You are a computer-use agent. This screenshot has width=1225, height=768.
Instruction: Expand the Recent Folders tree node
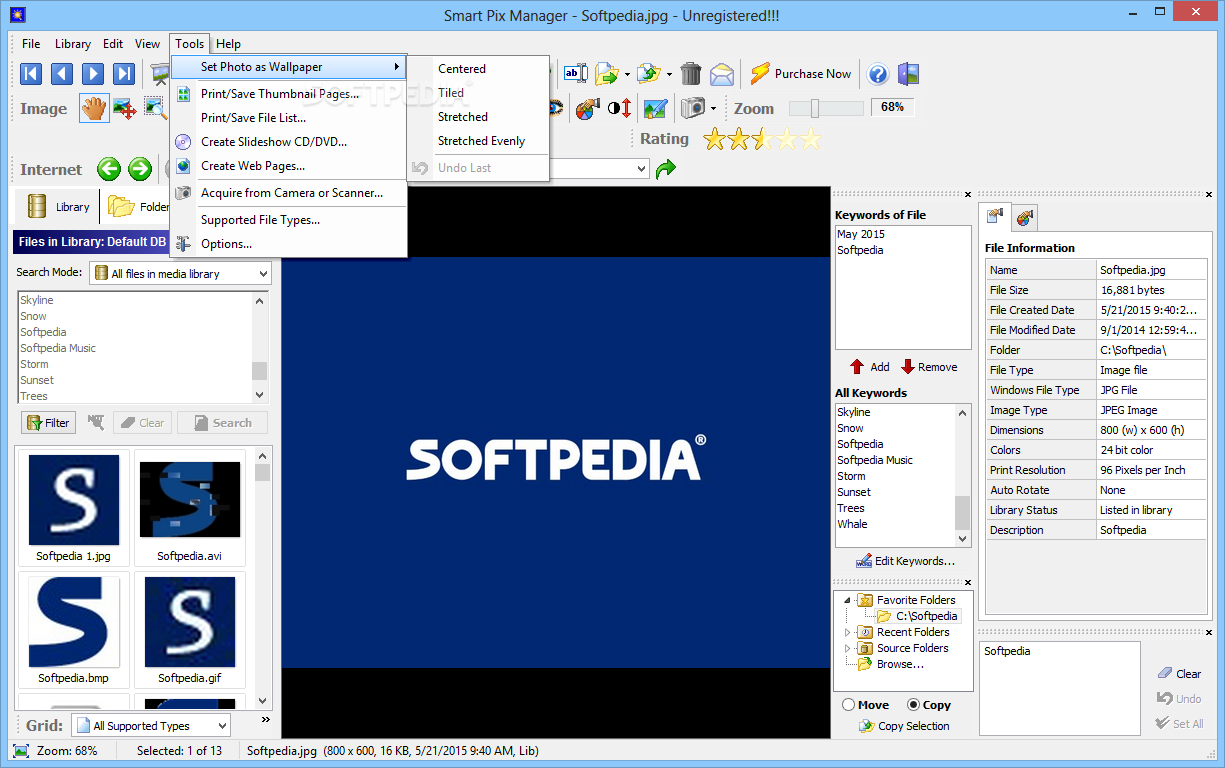pyautogui.click(x=848, y=632)
